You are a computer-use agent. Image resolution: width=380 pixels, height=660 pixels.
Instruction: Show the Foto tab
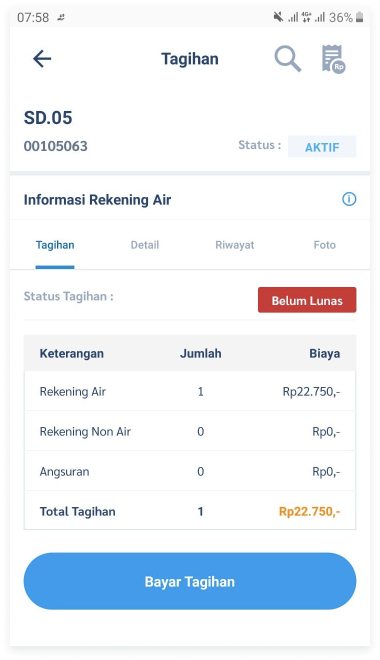[x=324, y=245]
